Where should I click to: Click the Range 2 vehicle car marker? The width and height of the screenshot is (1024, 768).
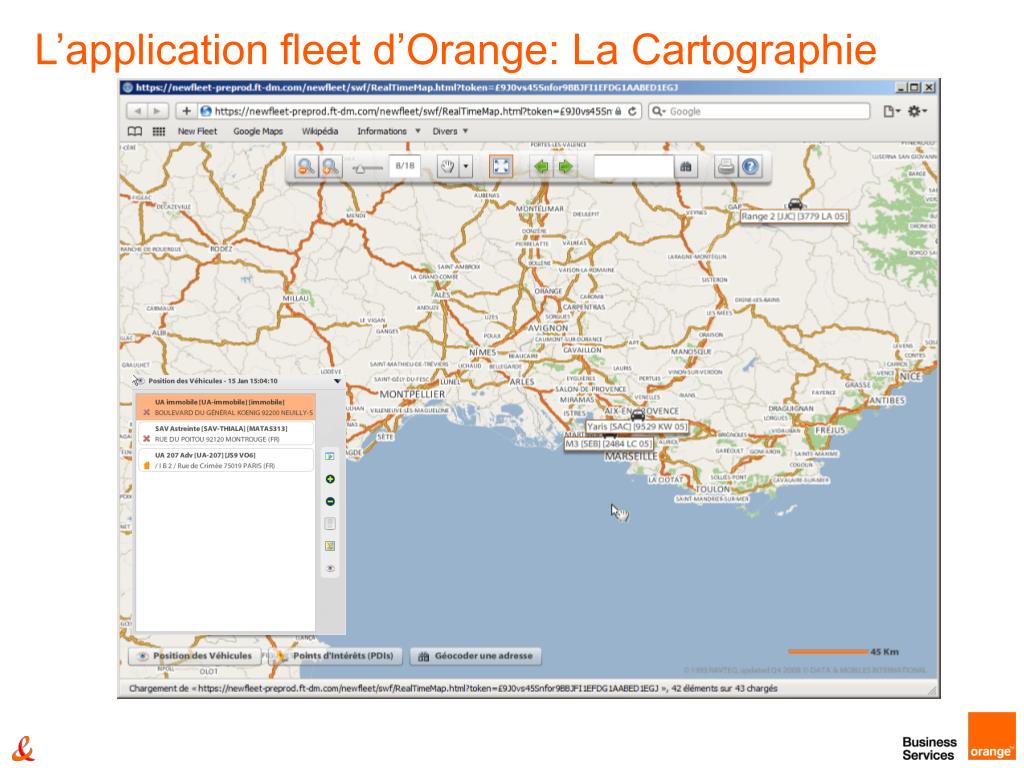point(795,203)
